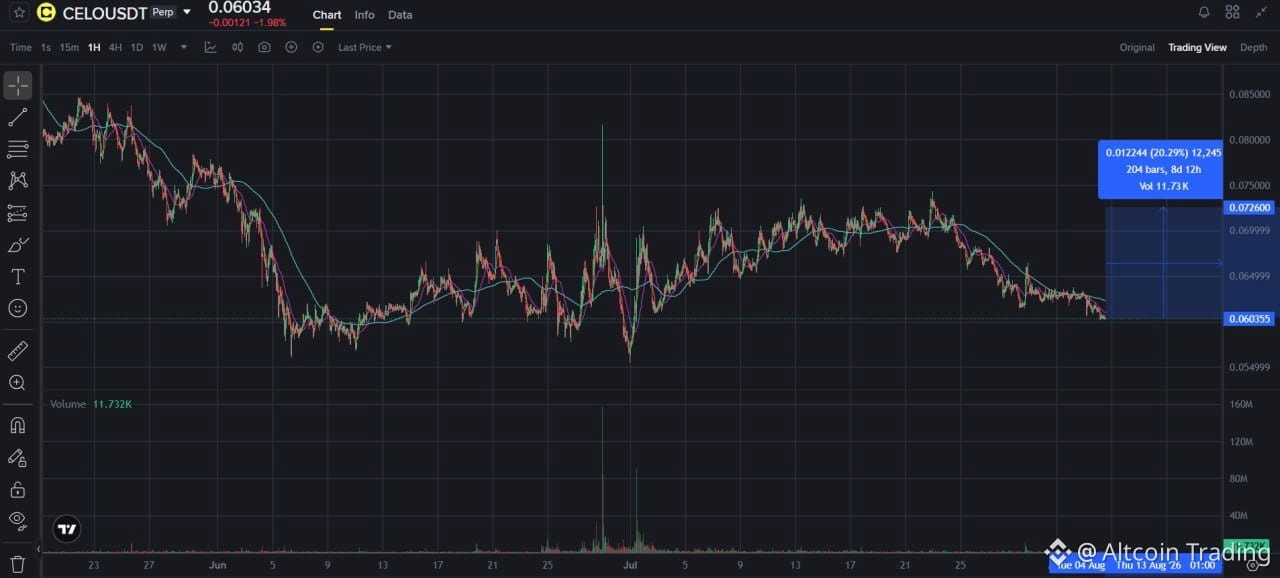This screenshot has height=578, width=1280.
Task: Select the 1s timeframe
Action: (x=46, y=47)
